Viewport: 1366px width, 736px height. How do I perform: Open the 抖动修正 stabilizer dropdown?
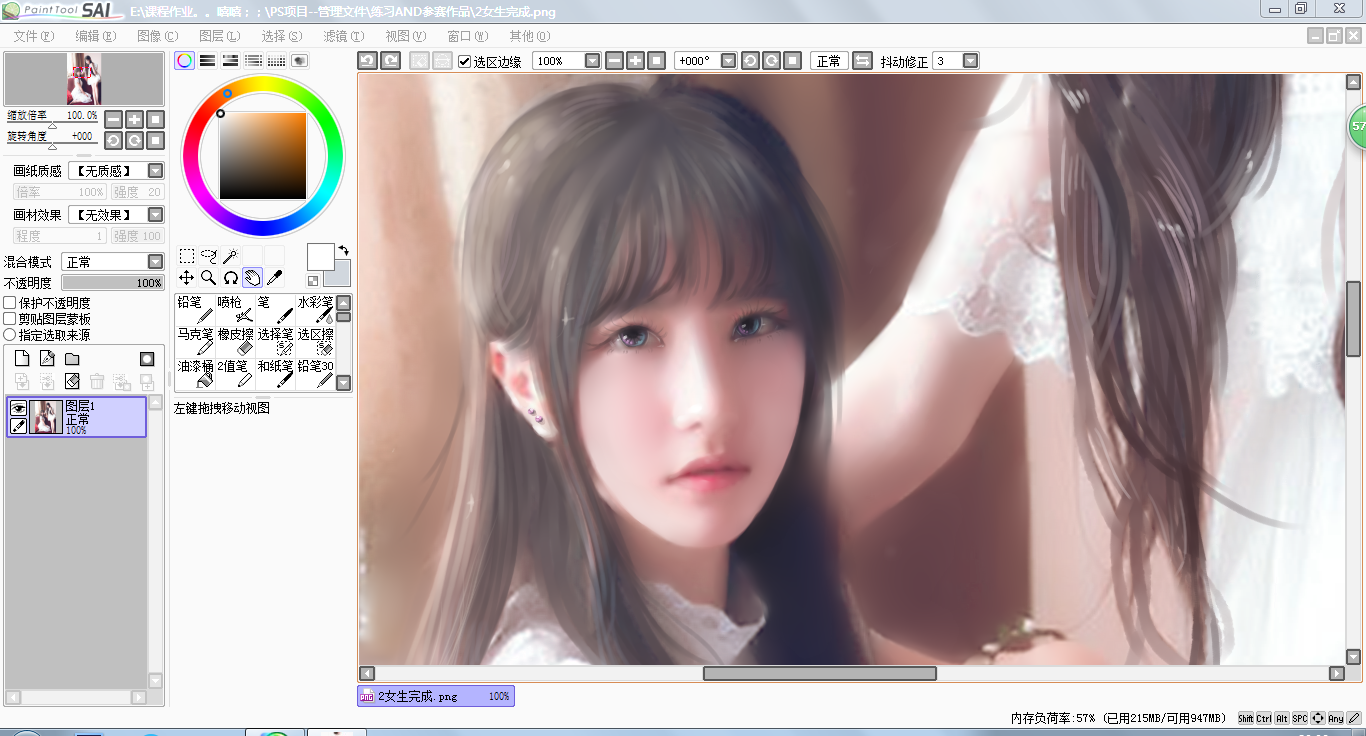click(x=970, y=61)
